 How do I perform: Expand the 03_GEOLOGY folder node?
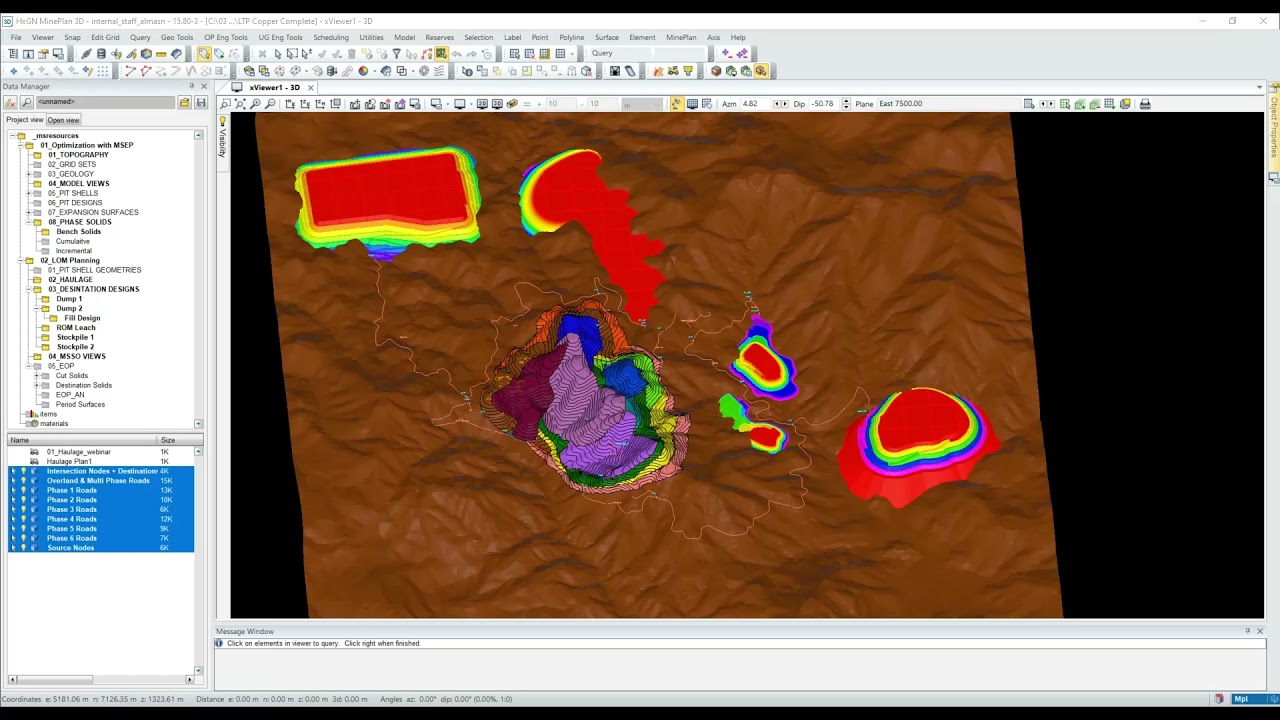pyautogui.click(x=29, y=174)
